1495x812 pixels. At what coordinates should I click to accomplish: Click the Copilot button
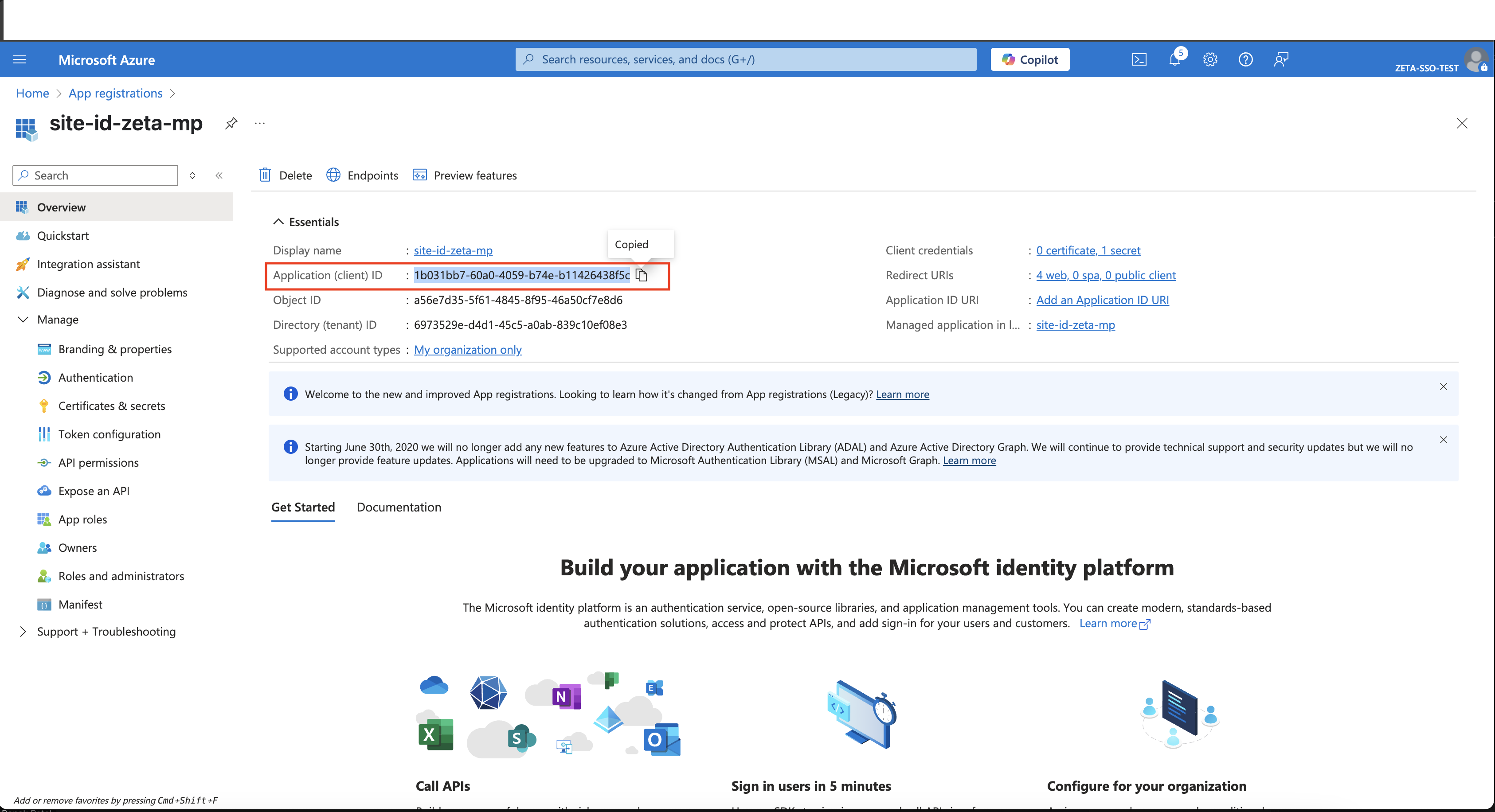[1029, 59]
